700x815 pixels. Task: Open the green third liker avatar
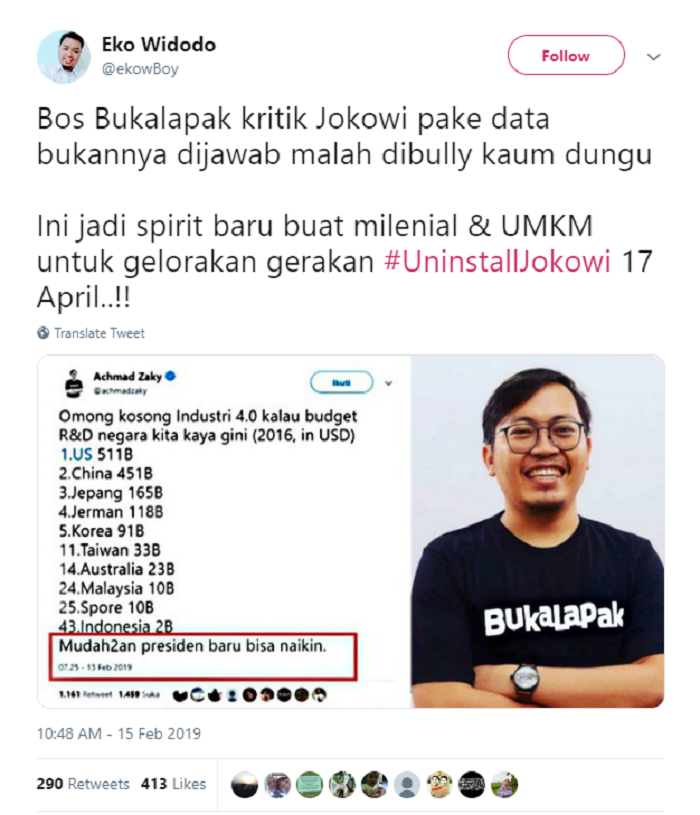(x=310, y=784)
